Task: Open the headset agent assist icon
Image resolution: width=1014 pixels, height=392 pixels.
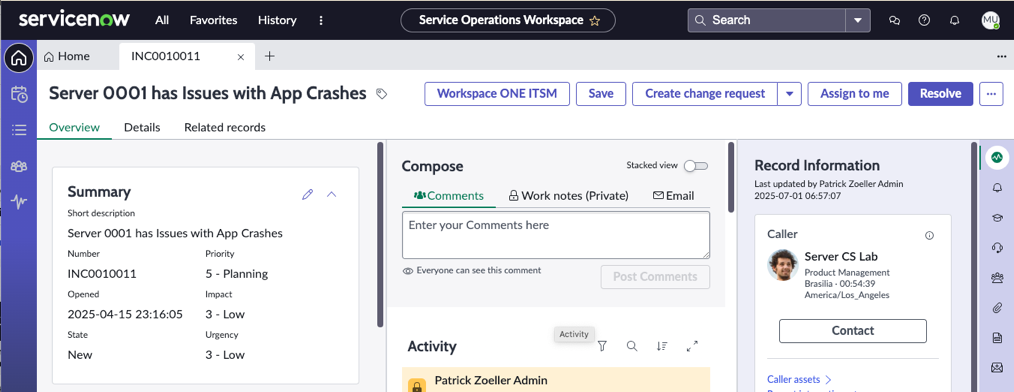Action: [997, 247]
